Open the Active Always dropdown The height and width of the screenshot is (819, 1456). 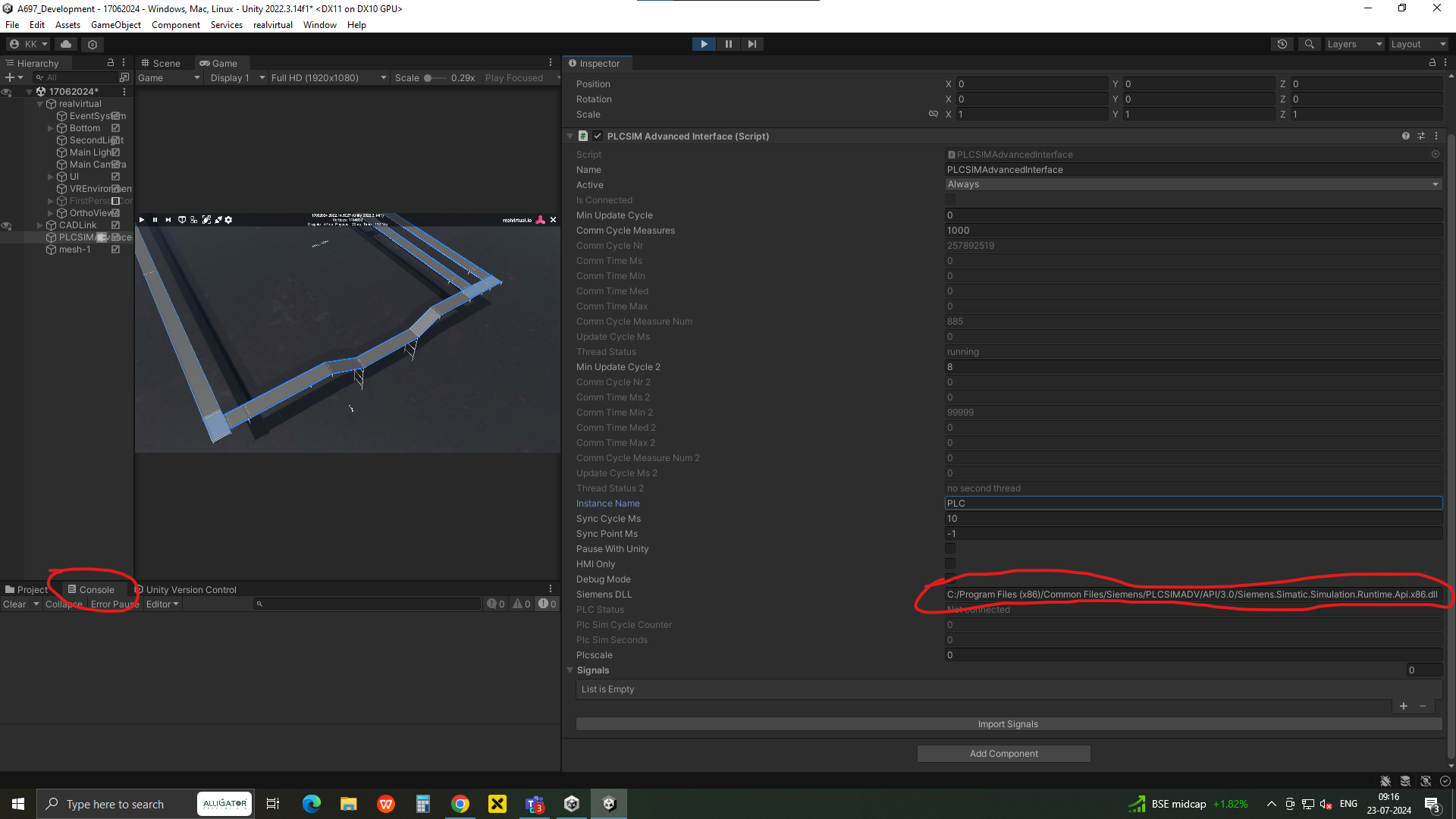[1193, 184]
